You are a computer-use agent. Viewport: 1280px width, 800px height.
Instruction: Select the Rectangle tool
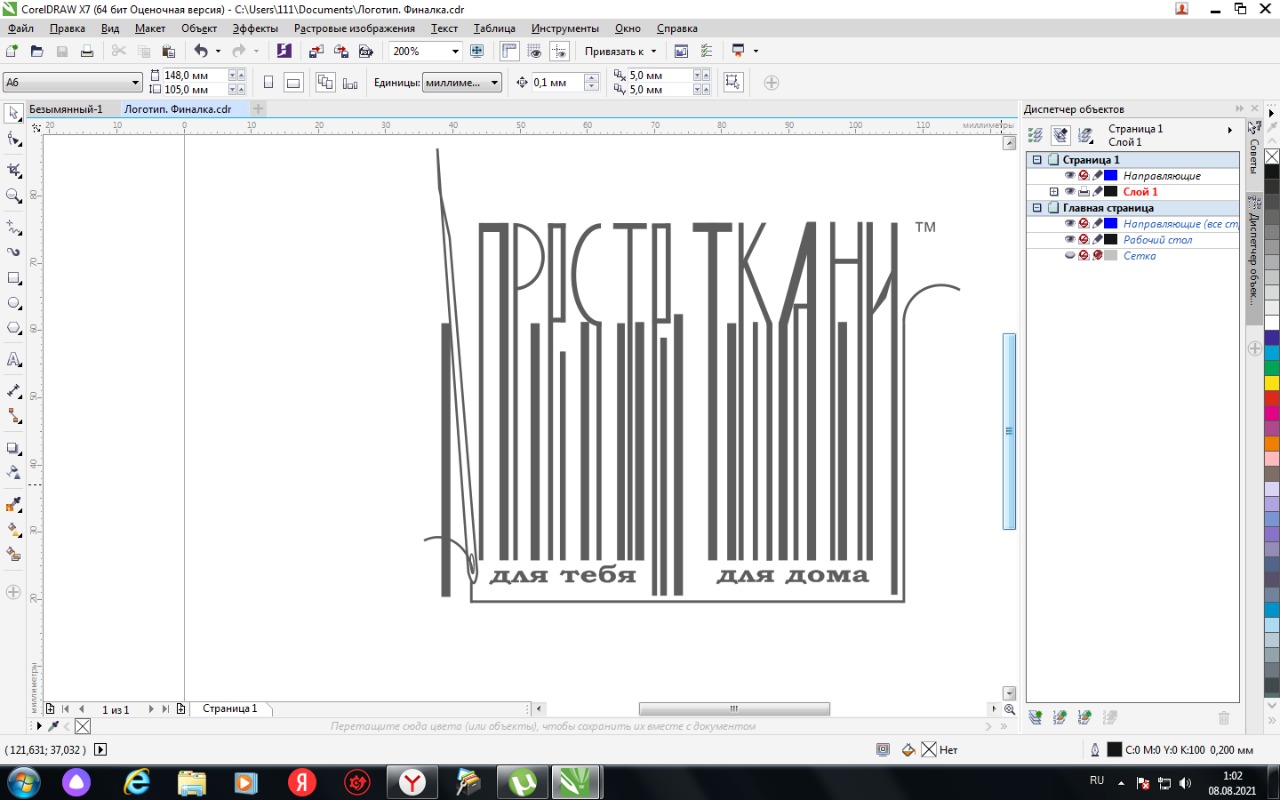(x=14, y=278)
